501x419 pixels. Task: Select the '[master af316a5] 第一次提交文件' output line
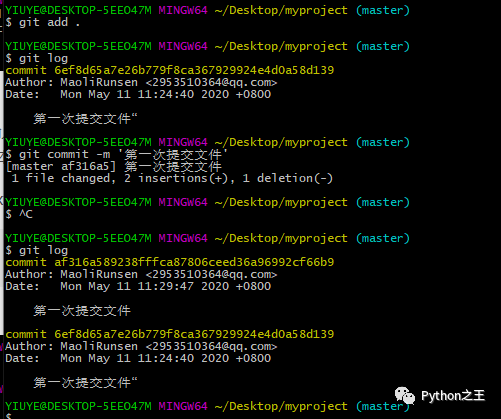114,166
